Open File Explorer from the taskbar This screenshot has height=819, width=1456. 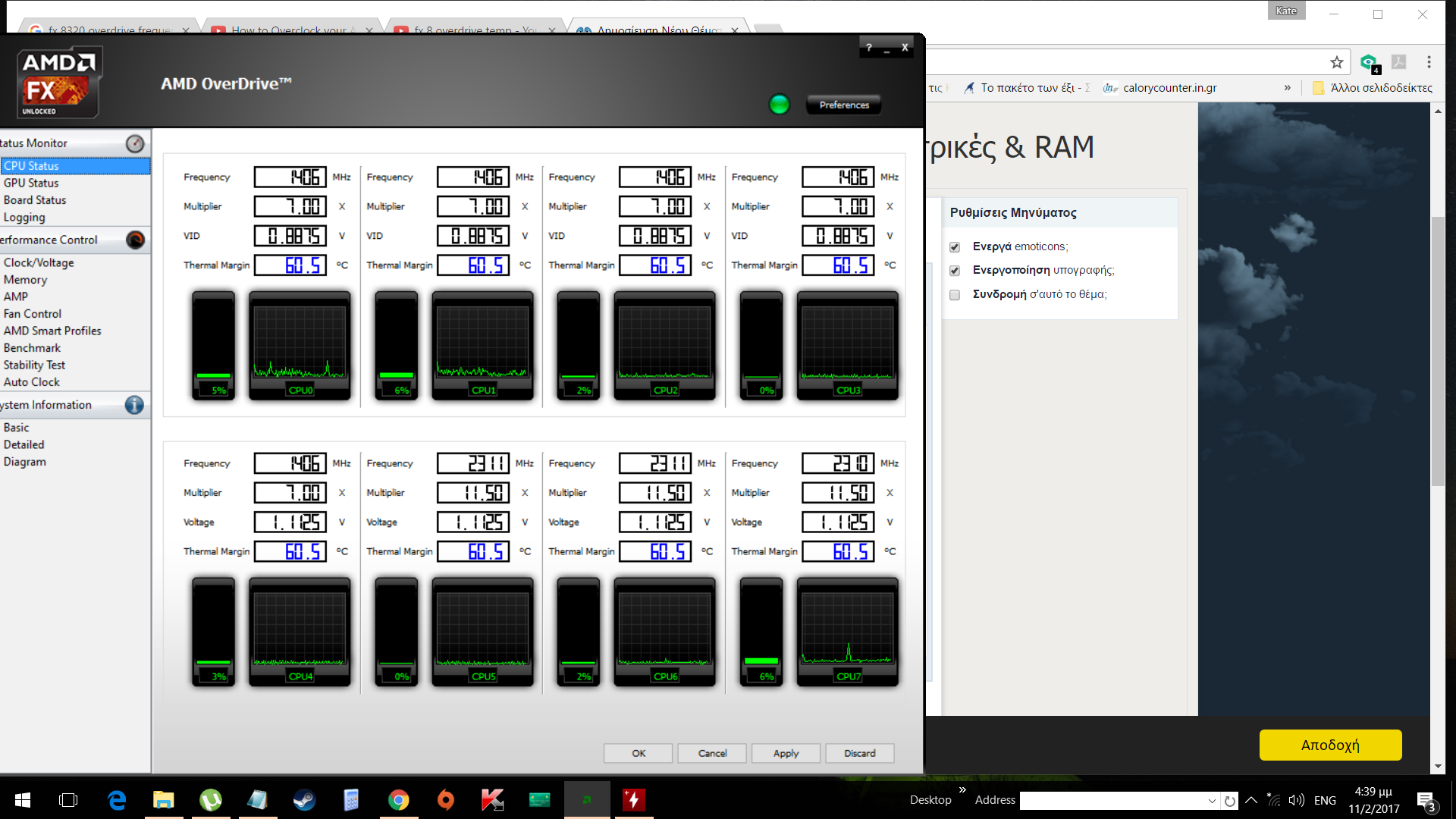[x=164, y=800]
